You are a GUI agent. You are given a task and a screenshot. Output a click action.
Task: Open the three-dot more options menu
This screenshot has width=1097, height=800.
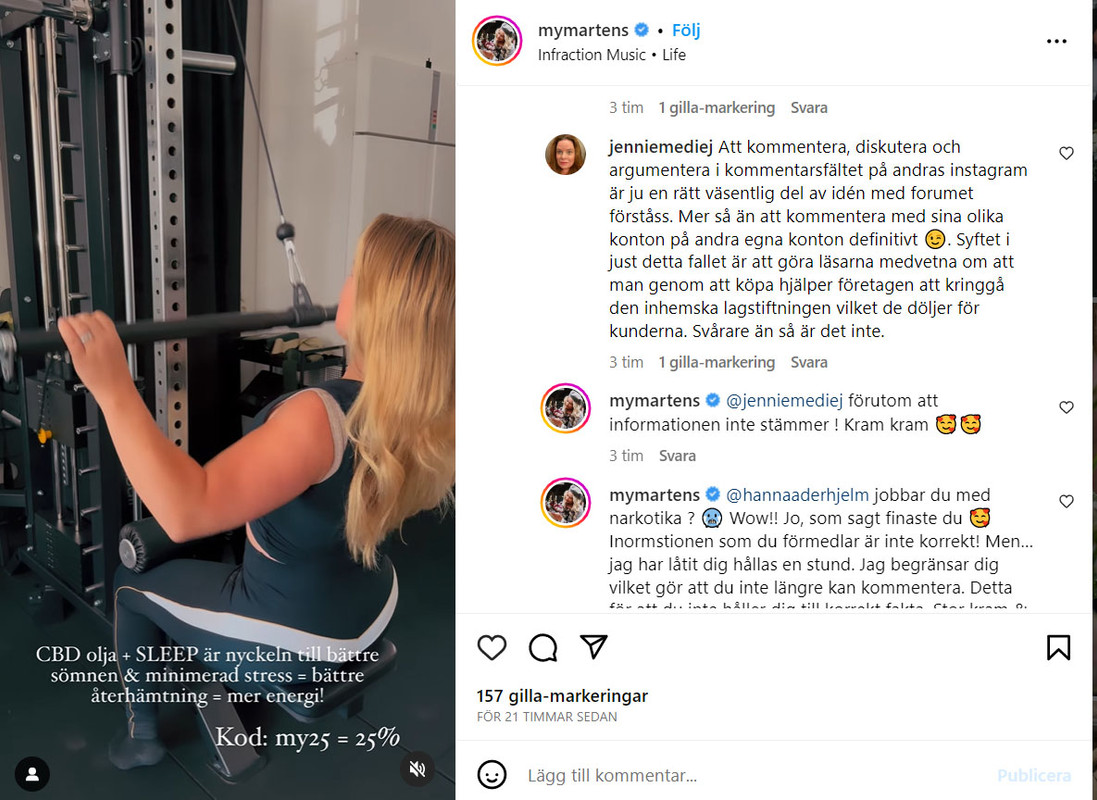[1056, 41]
